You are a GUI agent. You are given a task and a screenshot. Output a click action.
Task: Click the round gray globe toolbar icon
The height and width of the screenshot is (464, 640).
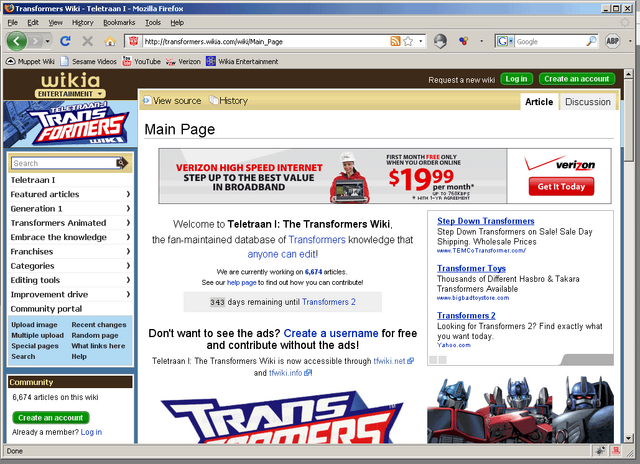440,41
